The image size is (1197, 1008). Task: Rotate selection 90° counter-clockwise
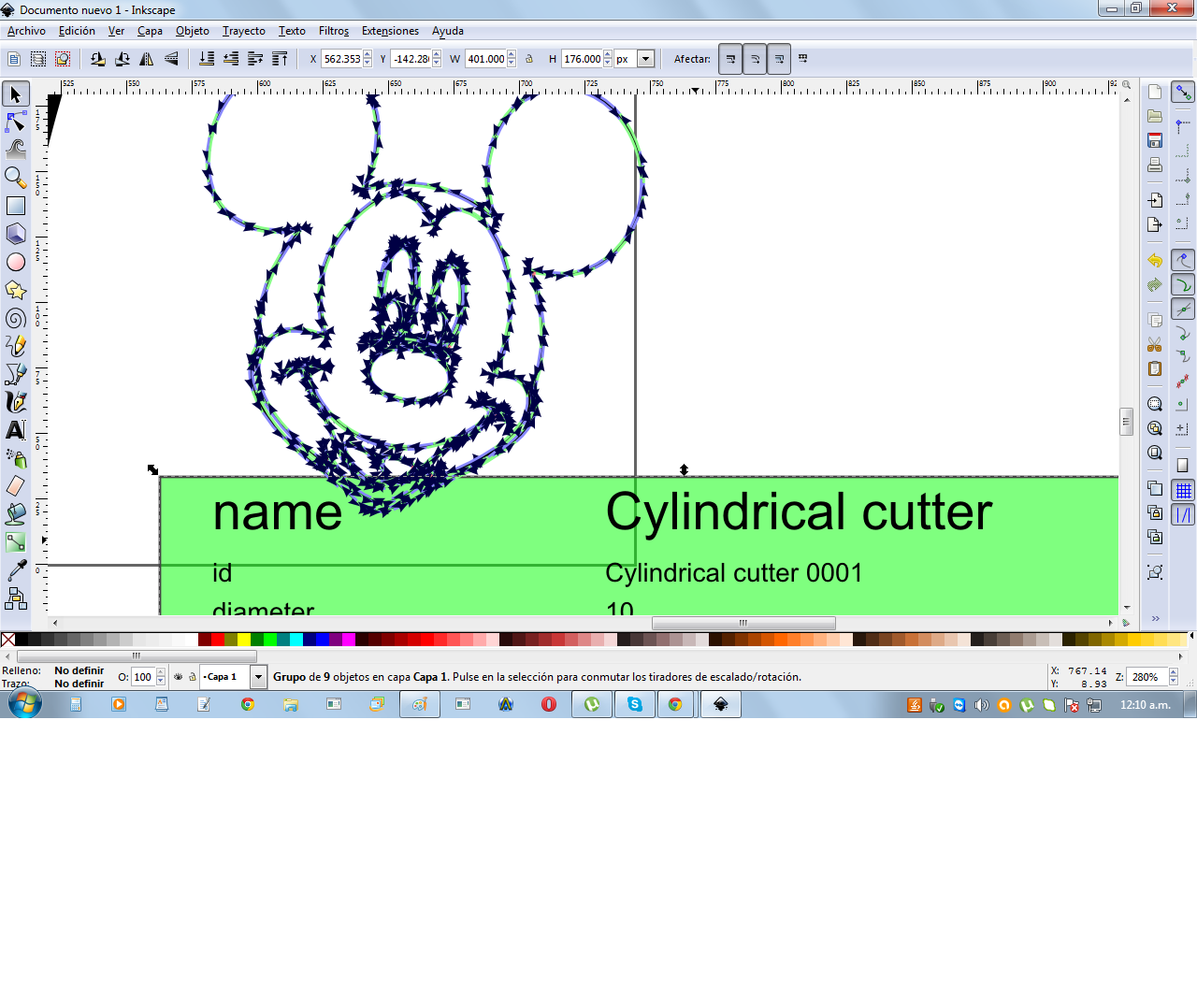point(98,59)
